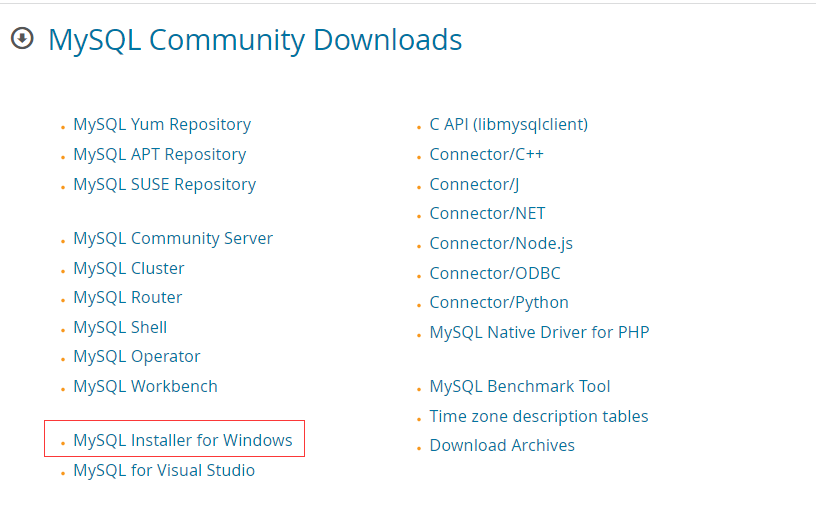Click MySQL Installer for Windows

(183, 441)
